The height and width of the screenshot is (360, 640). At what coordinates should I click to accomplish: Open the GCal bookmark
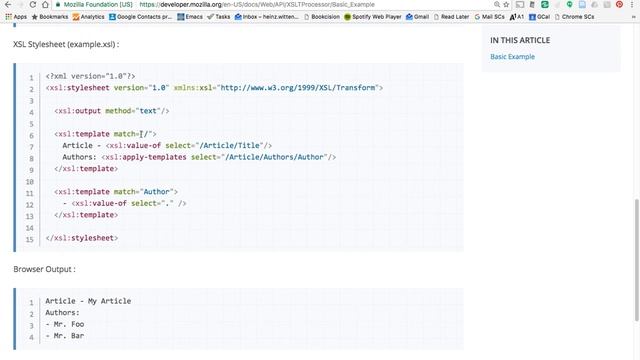pyautogui.click(x=540, y=17)
